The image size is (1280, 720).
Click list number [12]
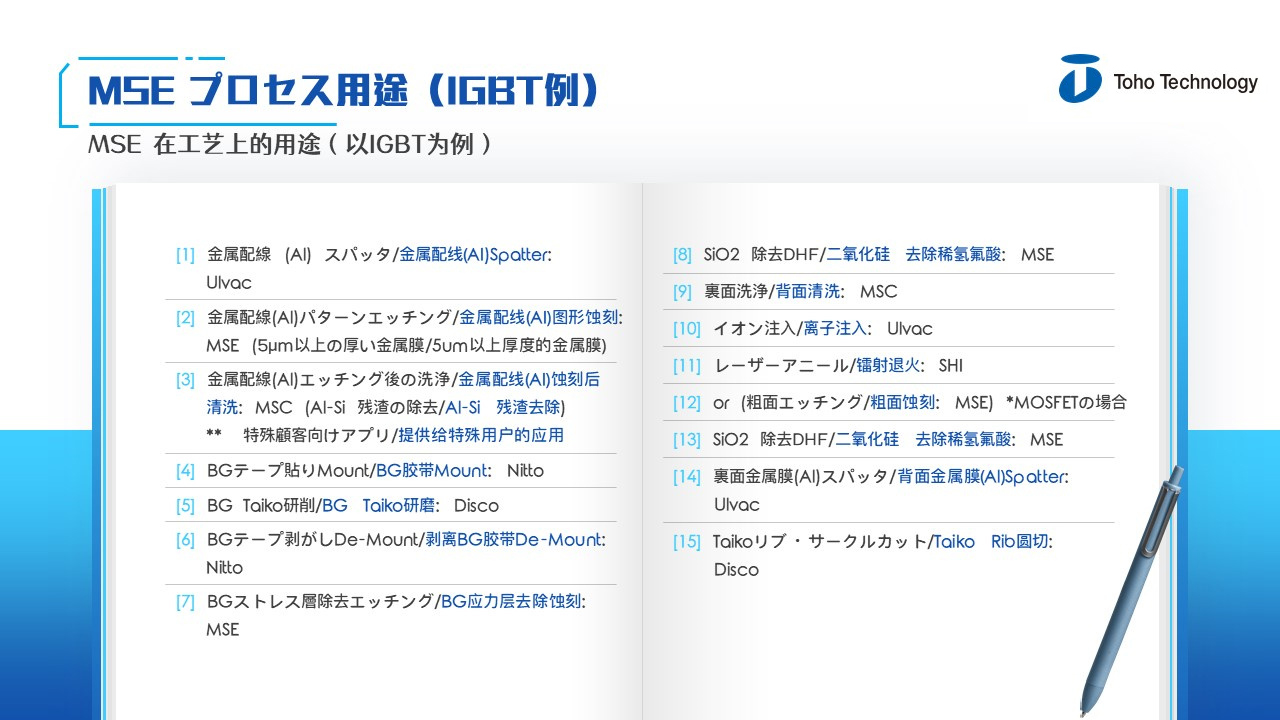[x=686, y=403]
